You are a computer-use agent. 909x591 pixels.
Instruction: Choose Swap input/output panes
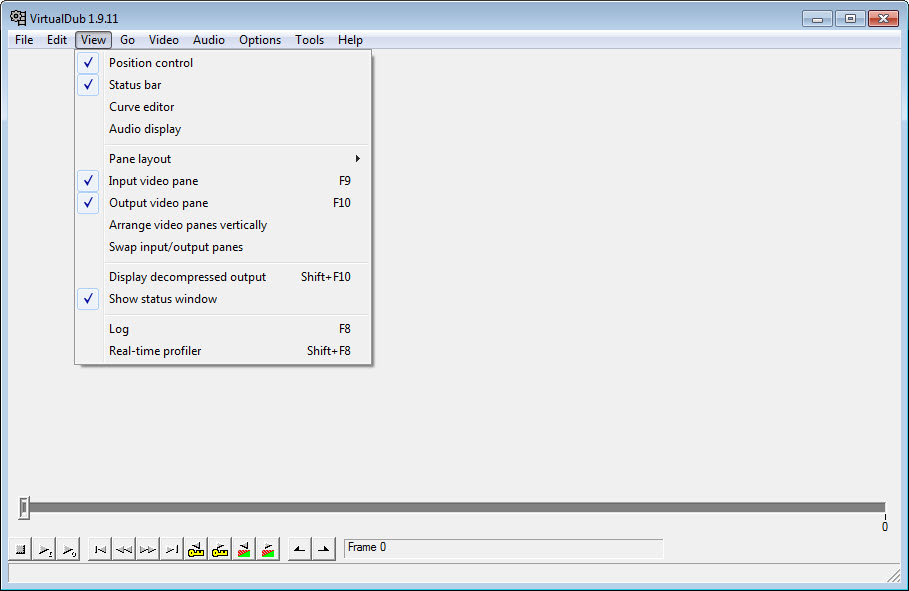(223, 247)
